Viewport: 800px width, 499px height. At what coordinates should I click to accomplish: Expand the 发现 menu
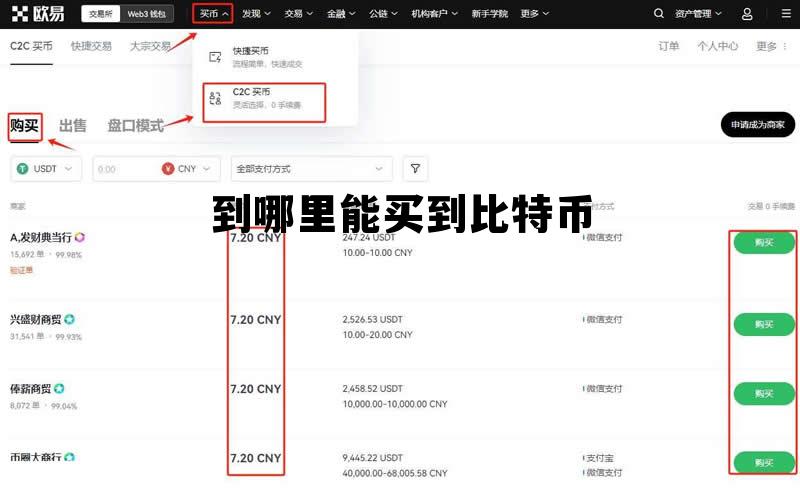click(x=256, y=14)
